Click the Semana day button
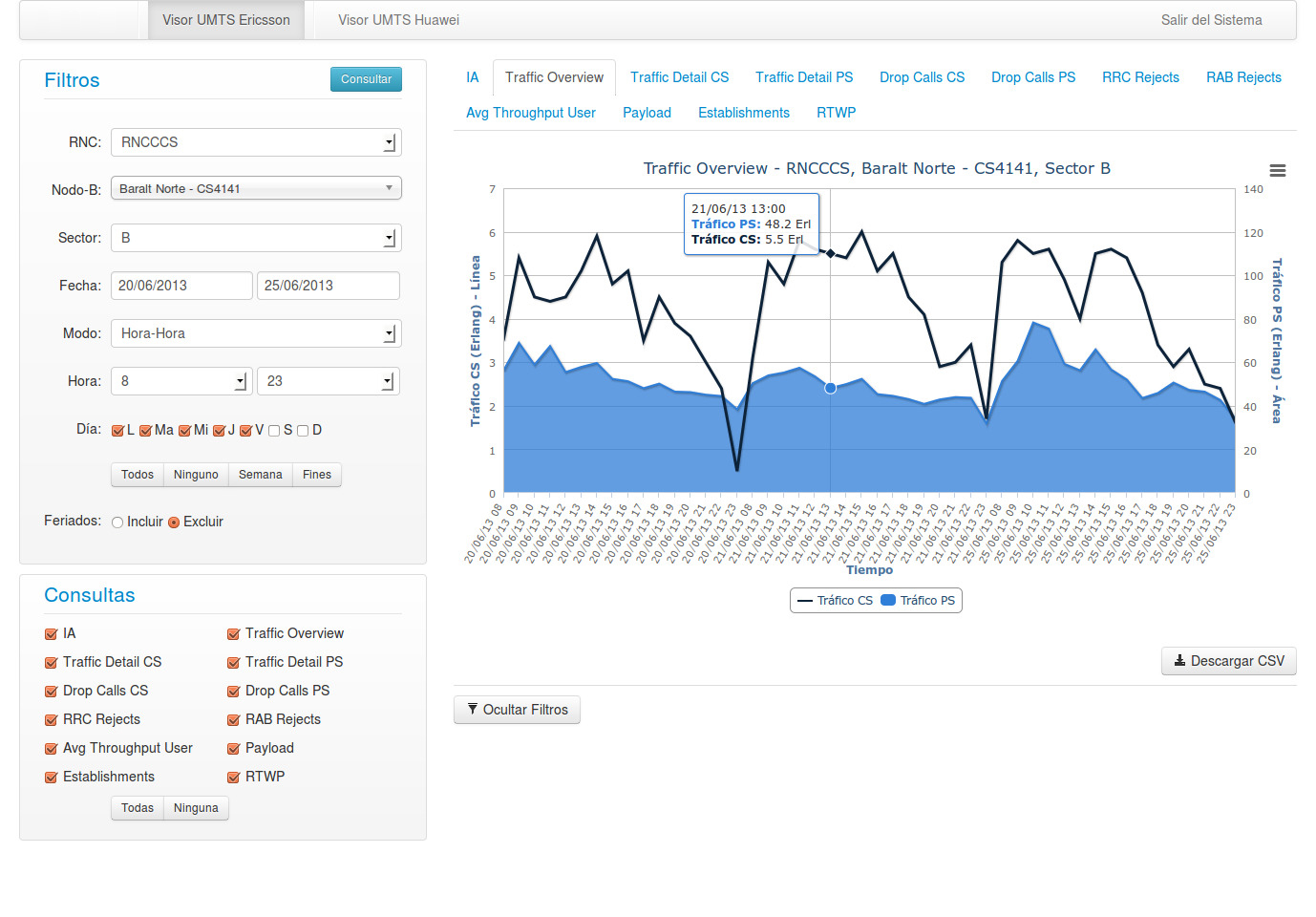Image resolution: width=1316 pixels, height=917 pixels. point(260,475)
